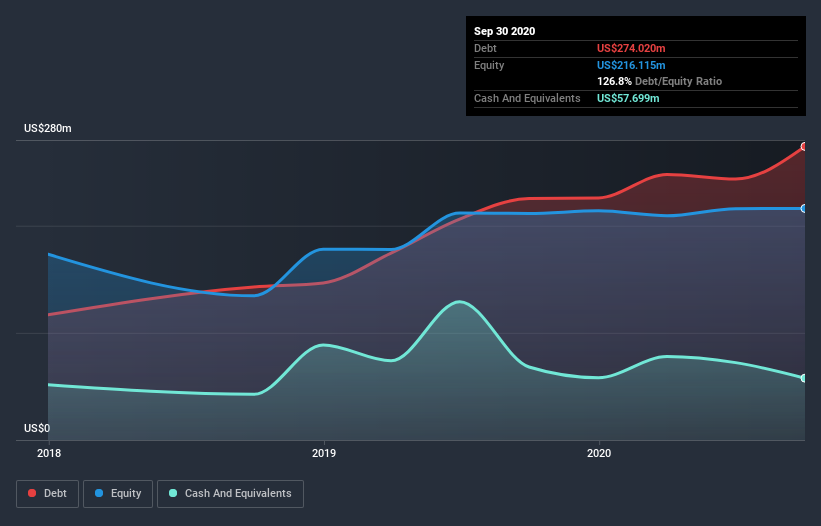Image resolution: width=821 pixels, height=526 pixels.
Task: Click the US$0 axis label
Action: coord(37,428)
